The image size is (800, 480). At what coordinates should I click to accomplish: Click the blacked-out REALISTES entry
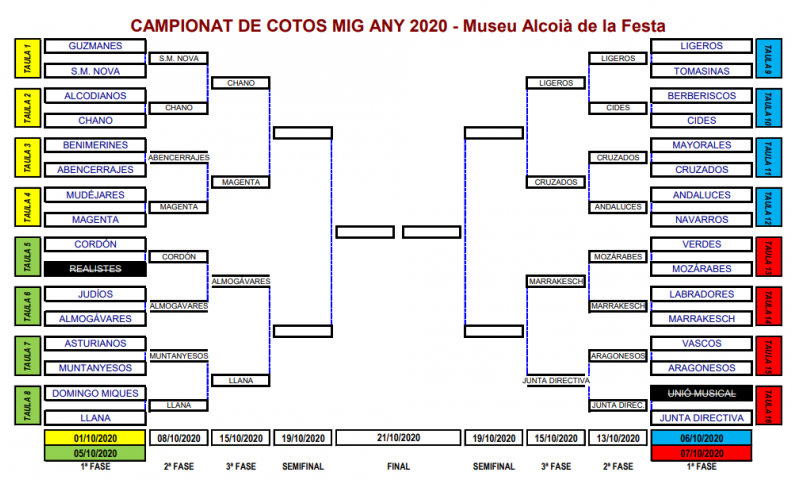(95, 269)
